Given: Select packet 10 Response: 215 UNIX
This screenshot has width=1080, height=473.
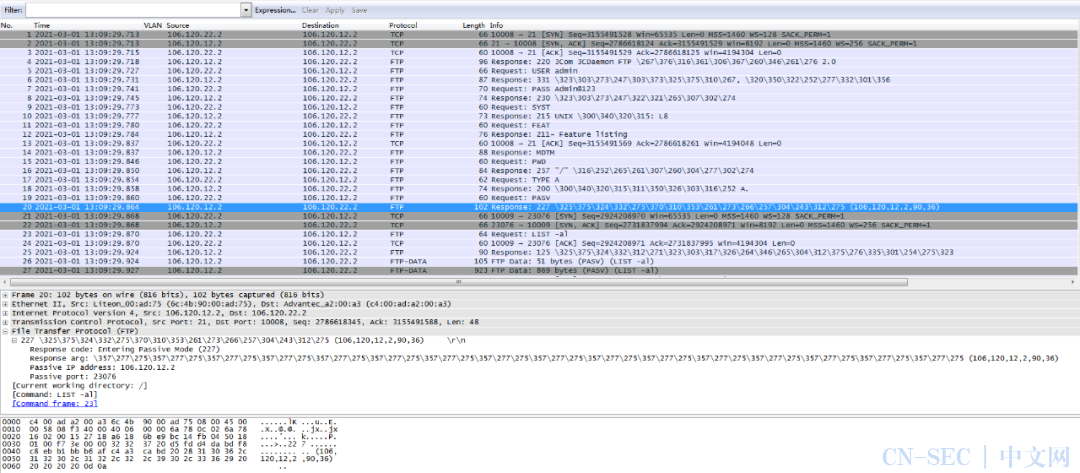Looking at the screenshot, I should [x=540, y=116].
